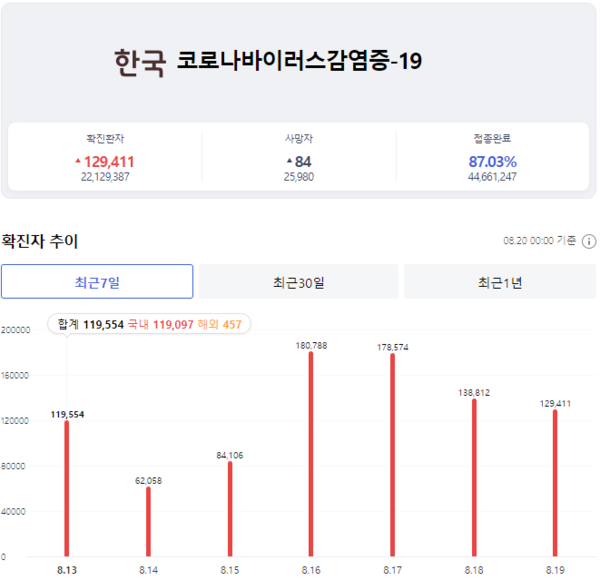Click the 한국 코로나바이러스감염증-19 title
This screenshot has height=580, width=600.
(268, 62)
